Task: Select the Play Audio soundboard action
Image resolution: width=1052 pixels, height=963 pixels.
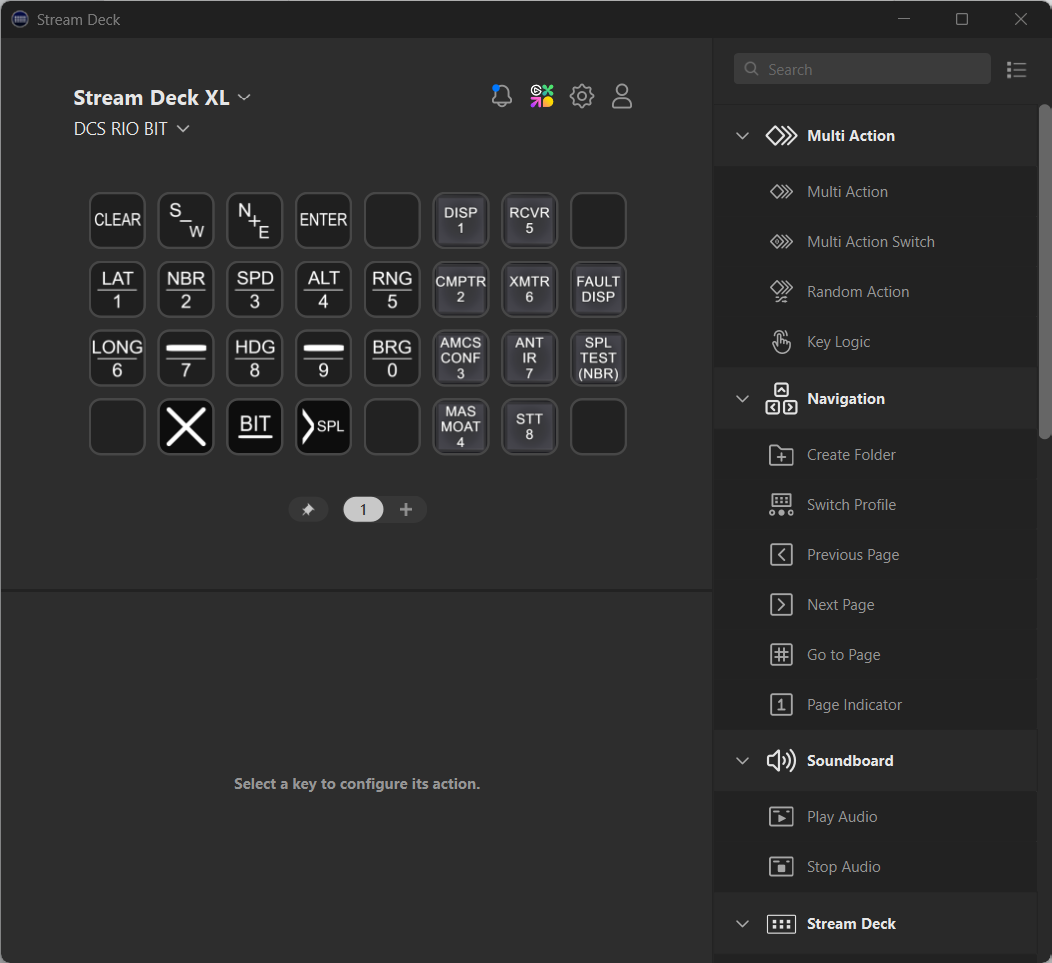Action: pyautogui.click(x=843, y=816)
